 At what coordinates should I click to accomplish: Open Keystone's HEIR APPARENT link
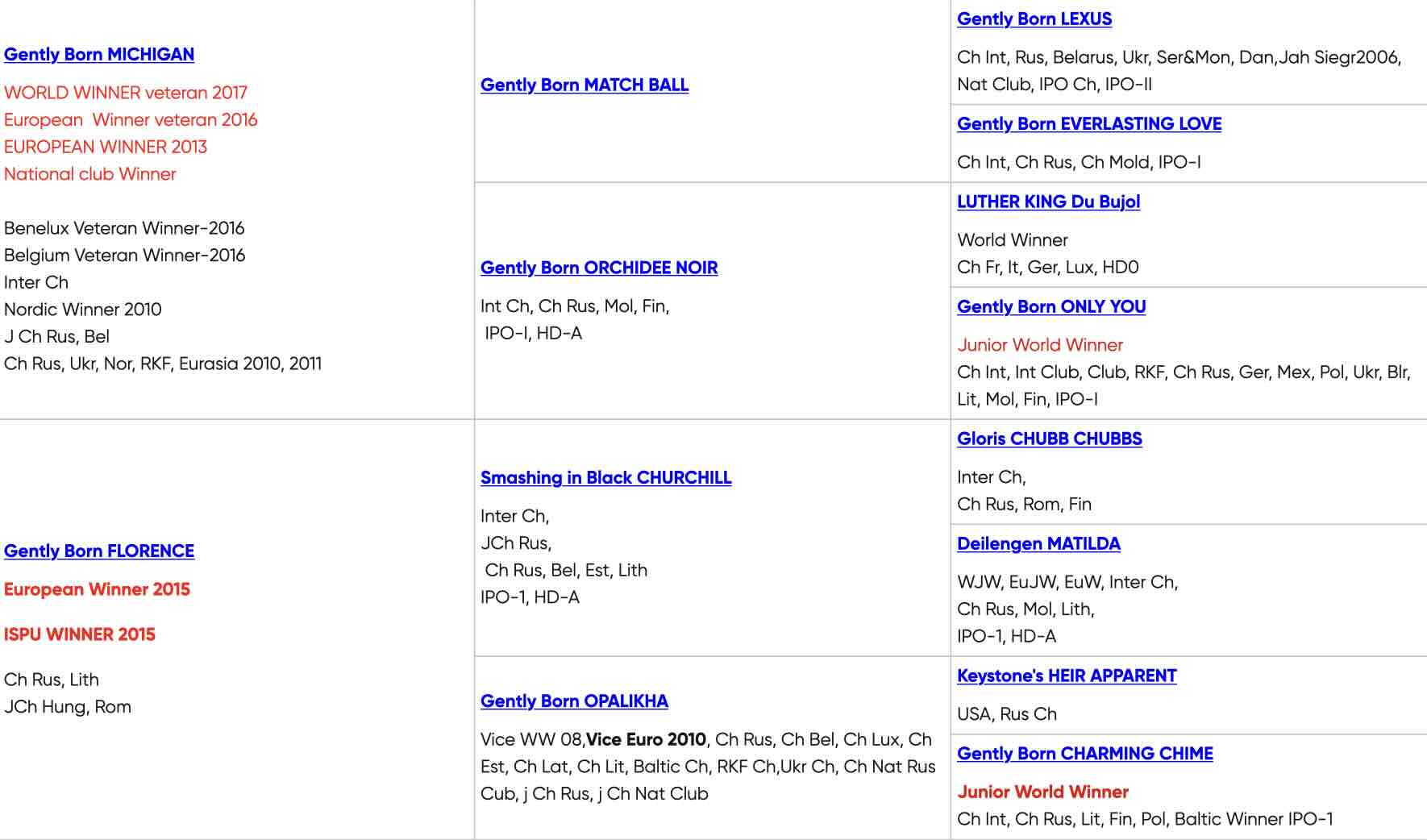point(1067,676)
